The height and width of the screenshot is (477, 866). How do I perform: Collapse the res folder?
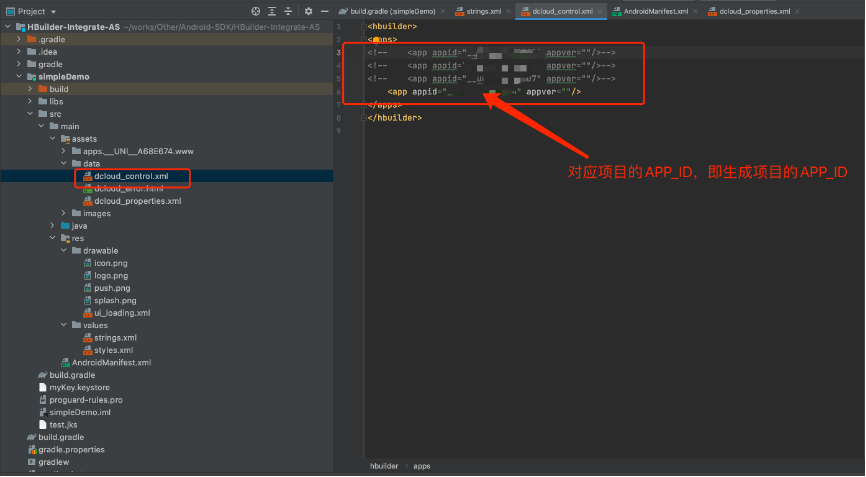pyautogui.click(x=52, y=238)
